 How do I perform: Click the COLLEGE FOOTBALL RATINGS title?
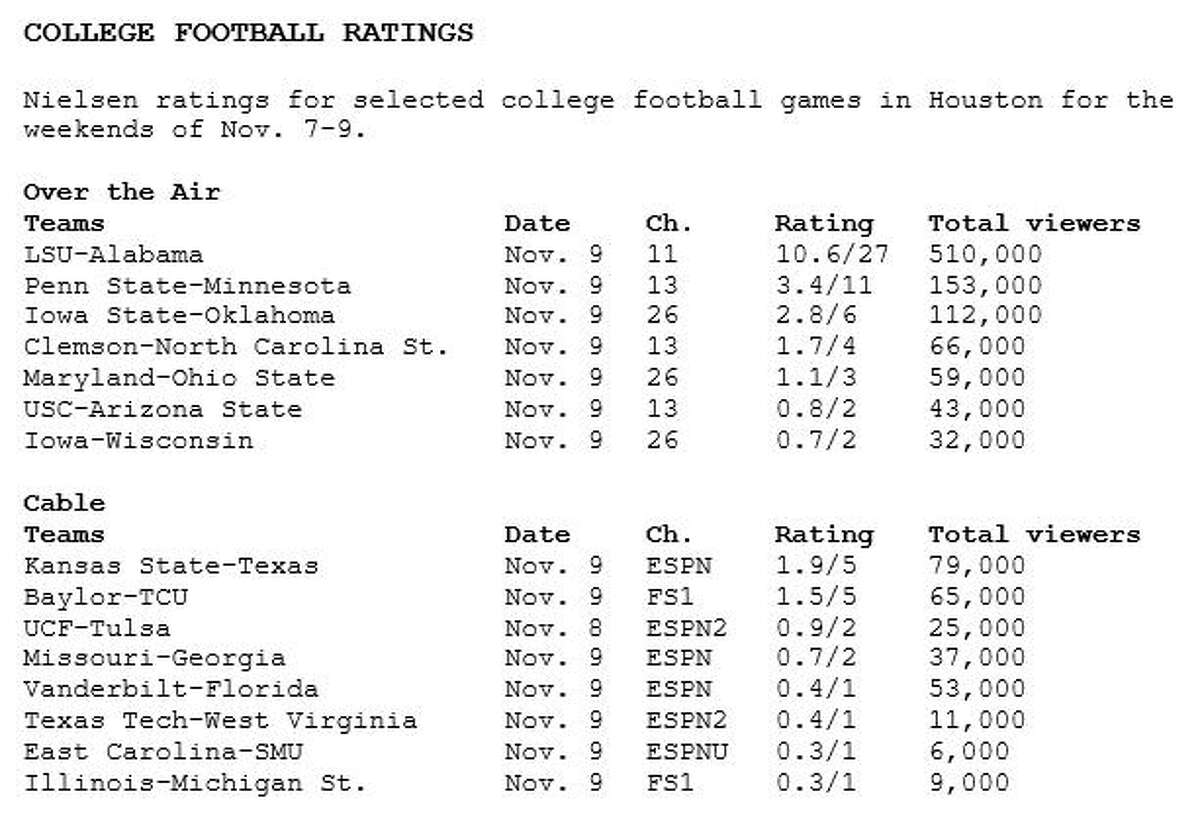coord(248,34)
